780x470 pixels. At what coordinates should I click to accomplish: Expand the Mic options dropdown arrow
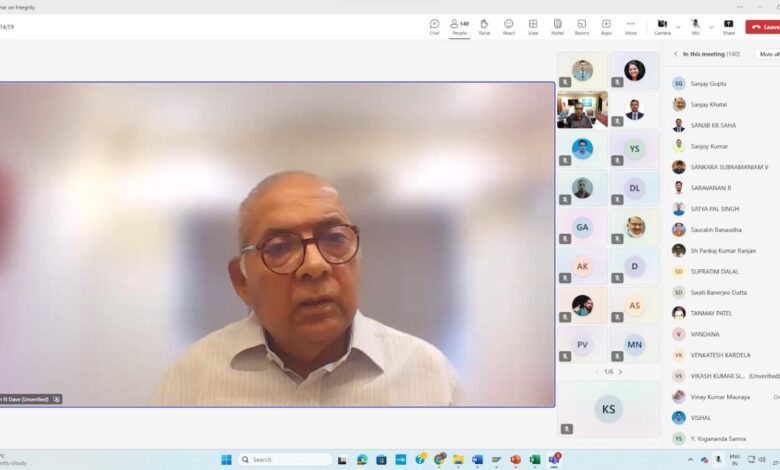click(710, 27)
